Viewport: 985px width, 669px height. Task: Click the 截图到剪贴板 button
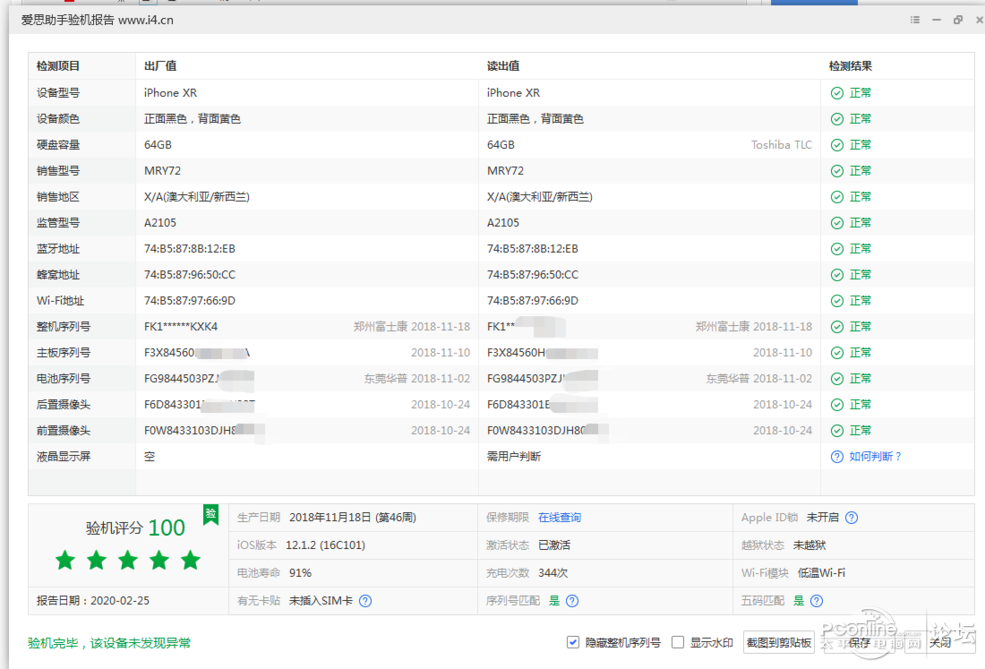coord(778,643)
